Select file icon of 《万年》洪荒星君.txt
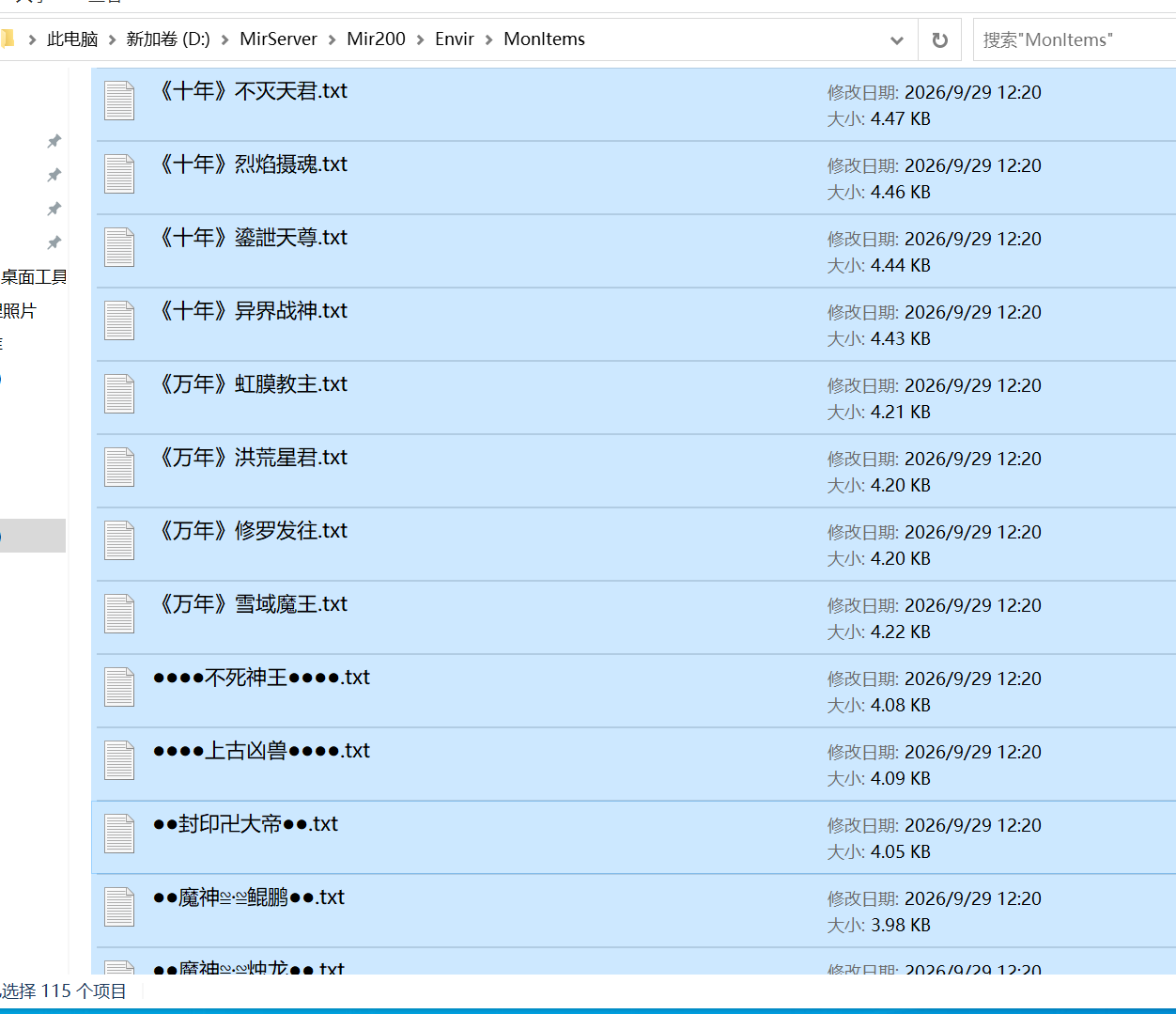The width and height of the screenshot is (1176, 1014). coord(119,467)
